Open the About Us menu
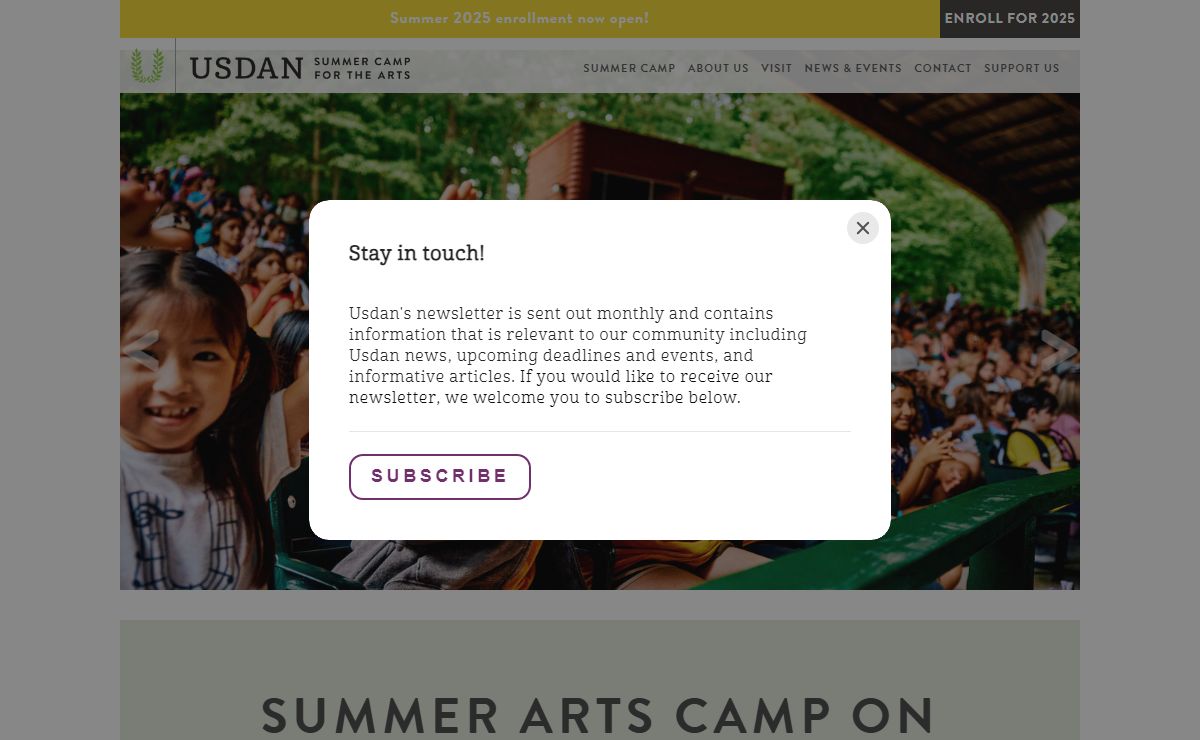The height and width of the screenshot is (740, 1200). click(717, 68)
